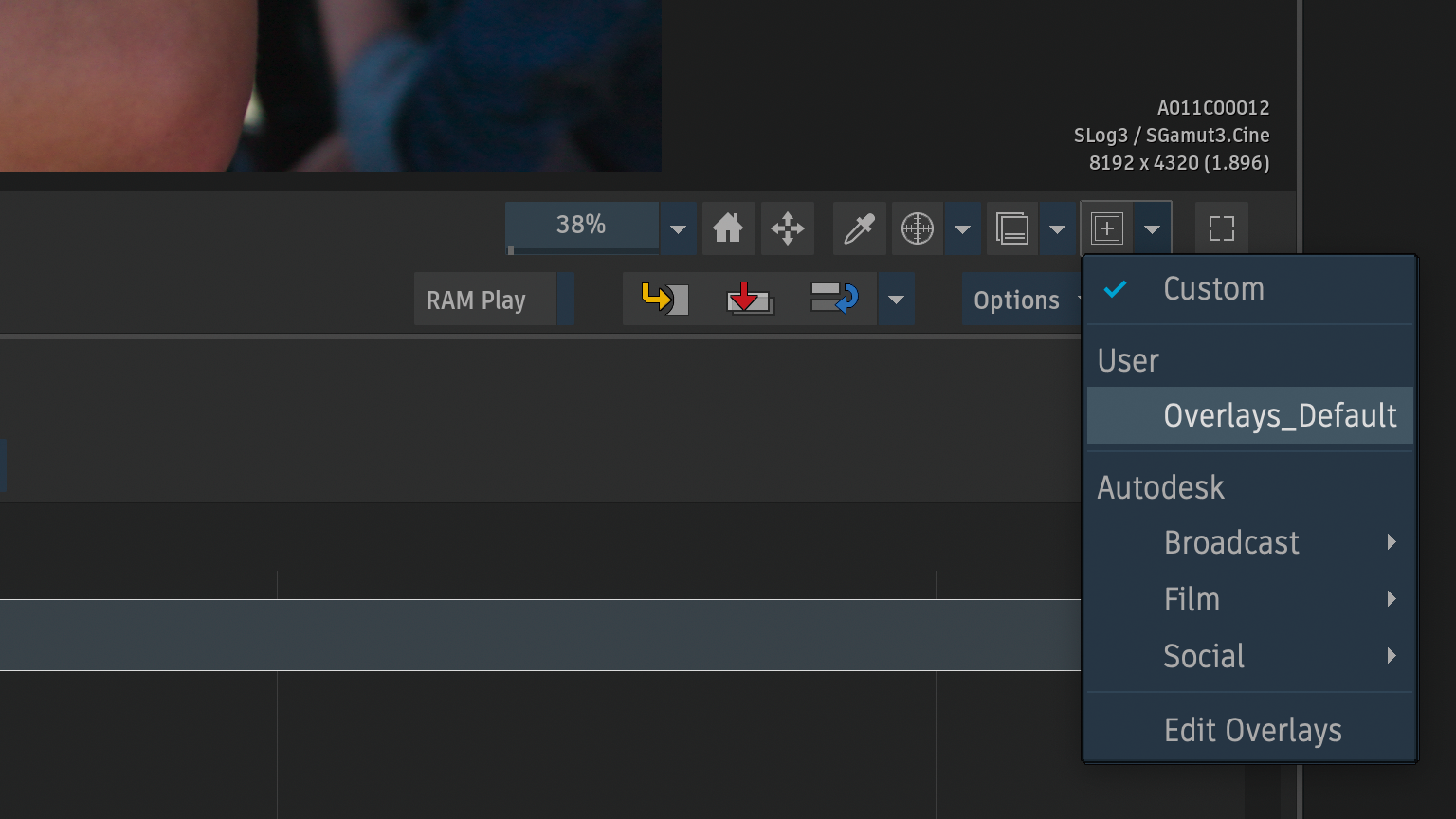Viewport: 1456px width, 819px height.
Task: Click the circular crosshair reticle icon
Action: tap(917, 228)
